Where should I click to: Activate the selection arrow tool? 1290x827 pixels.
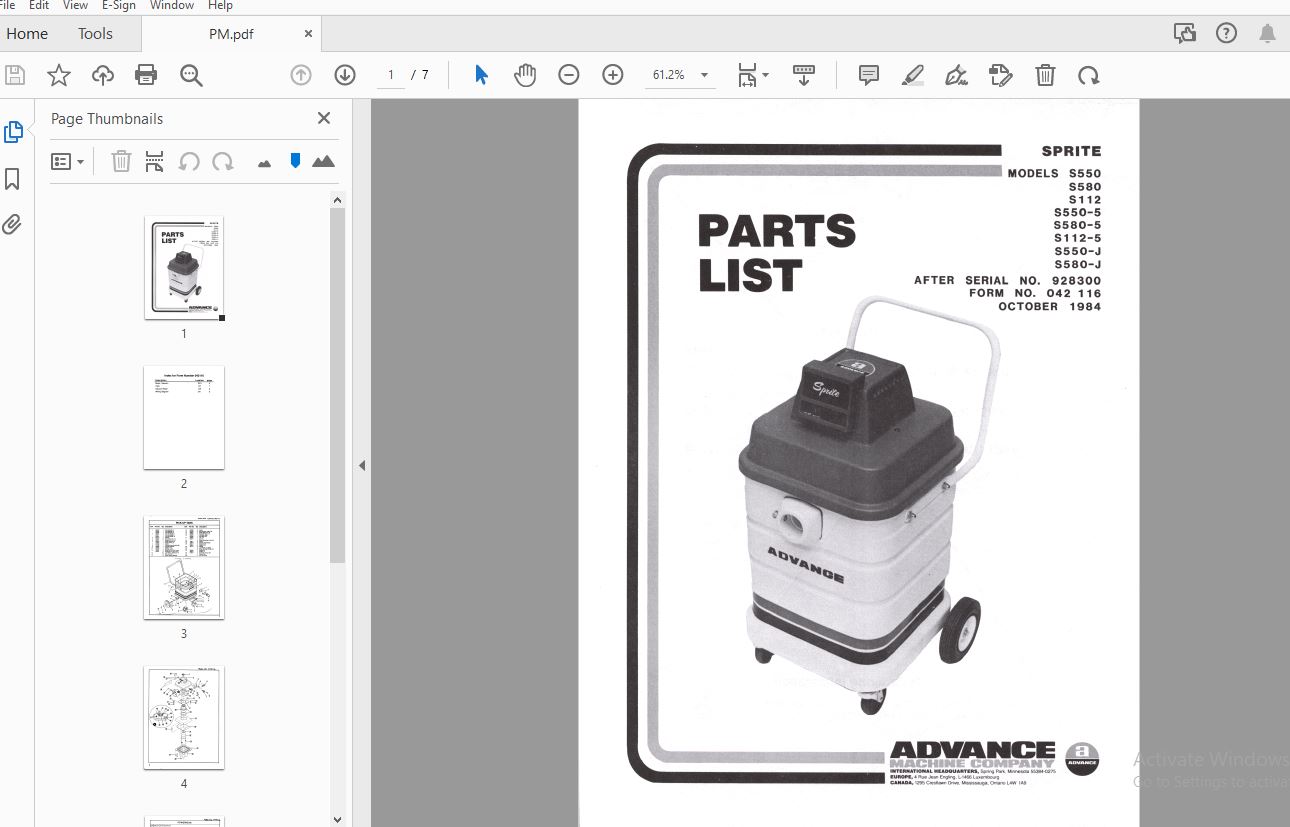click(481, 75)
